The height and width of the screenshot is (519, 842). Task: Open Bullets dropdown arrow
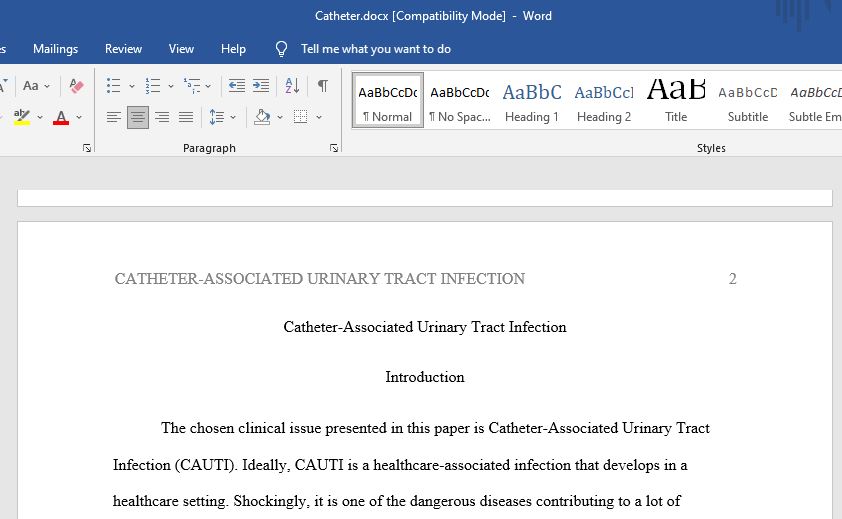(x=132, y=86)
